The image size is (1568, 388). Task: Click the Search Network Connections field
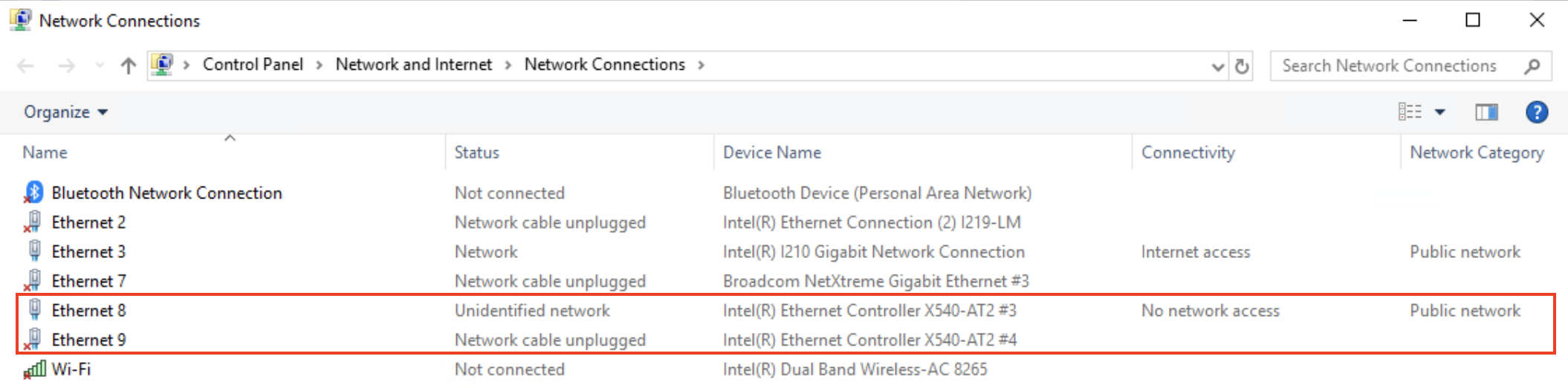(x=1389, y=66)
